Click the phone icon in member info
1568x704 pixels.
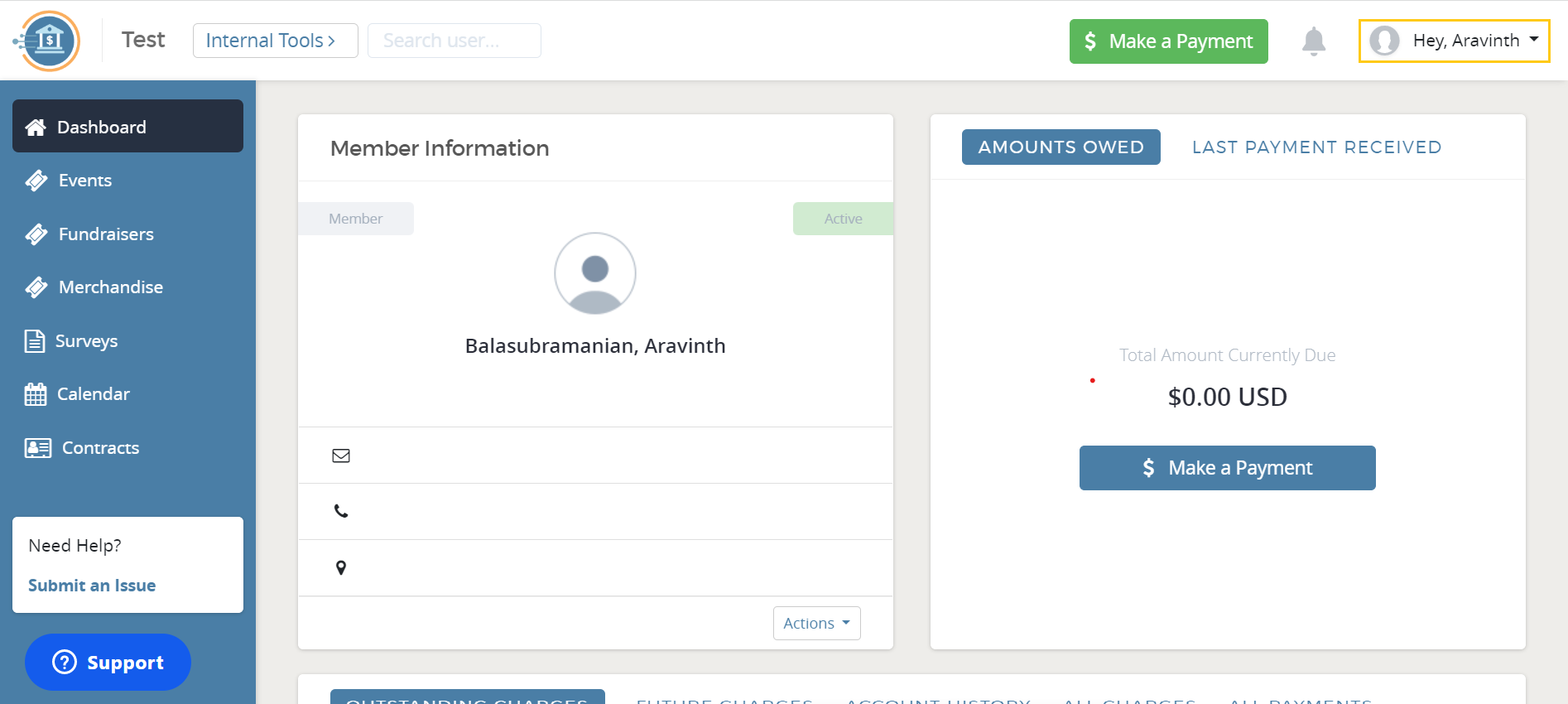click(x=341, y=511)
